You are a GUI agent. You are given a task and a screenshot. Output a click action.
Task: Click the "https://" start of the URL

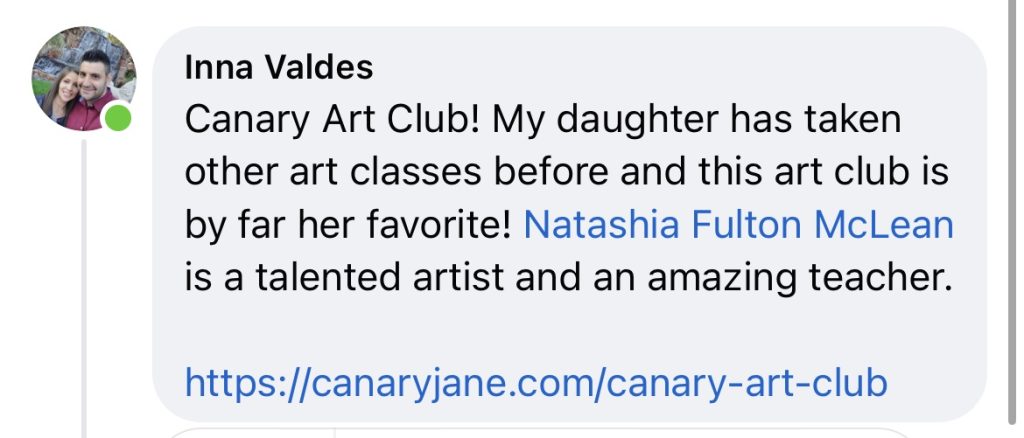(238, 381)
